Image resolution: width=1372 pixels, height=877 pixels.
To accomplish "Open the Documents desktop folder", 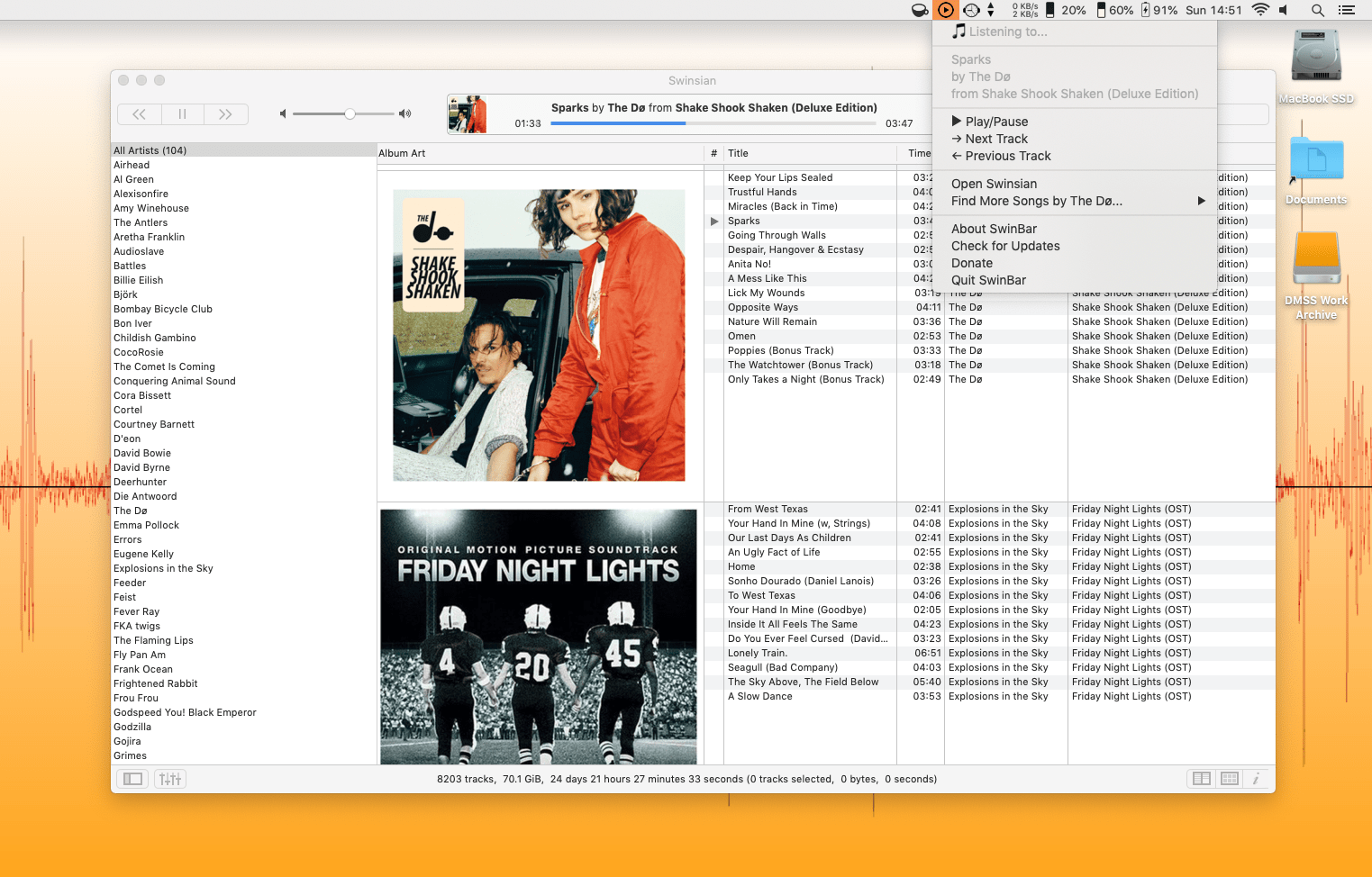I will [x=1316, y=169].
